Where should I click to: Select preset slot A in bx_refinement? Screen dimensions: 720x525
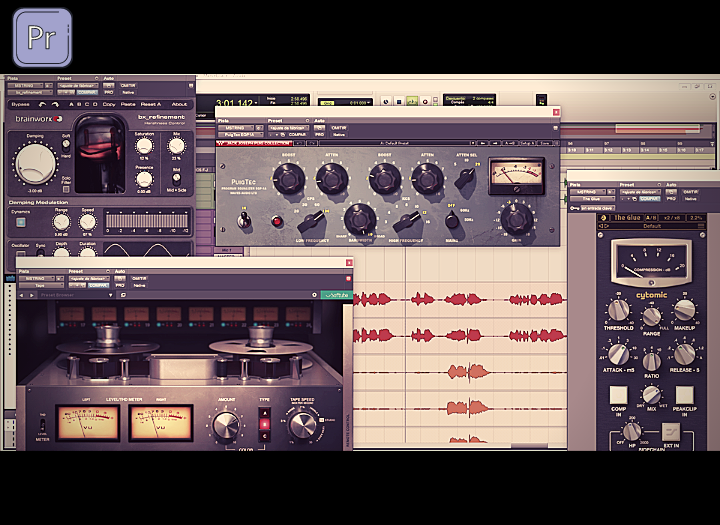pos(71,105)
